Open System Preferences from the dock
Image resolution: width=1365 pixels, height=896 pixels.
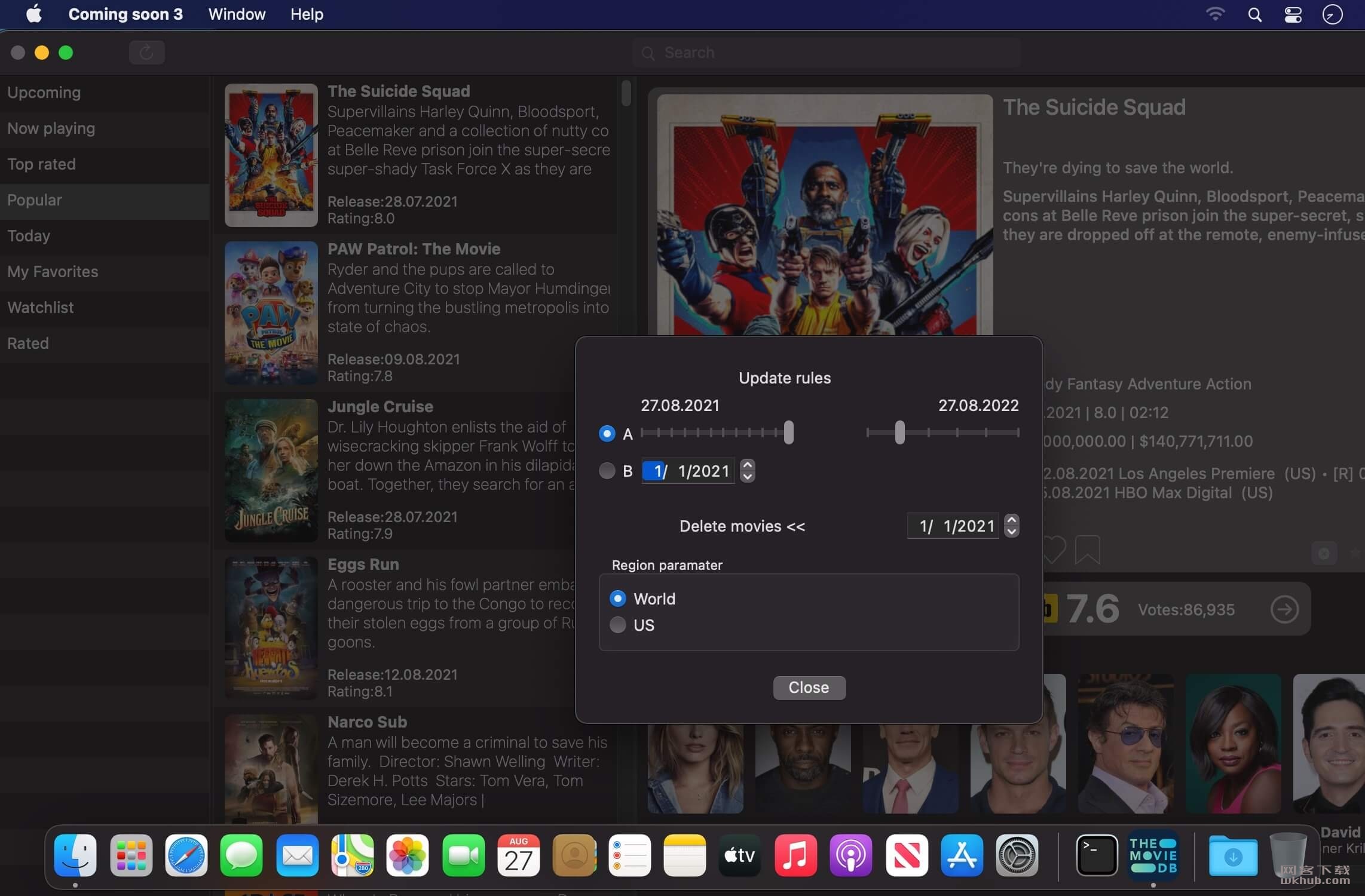(1017, 855)
